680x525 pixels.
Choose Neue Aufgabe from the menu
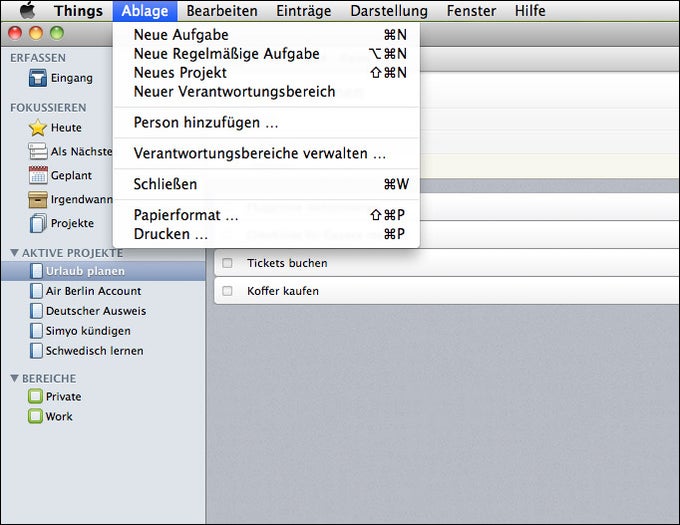click(266, 35)
